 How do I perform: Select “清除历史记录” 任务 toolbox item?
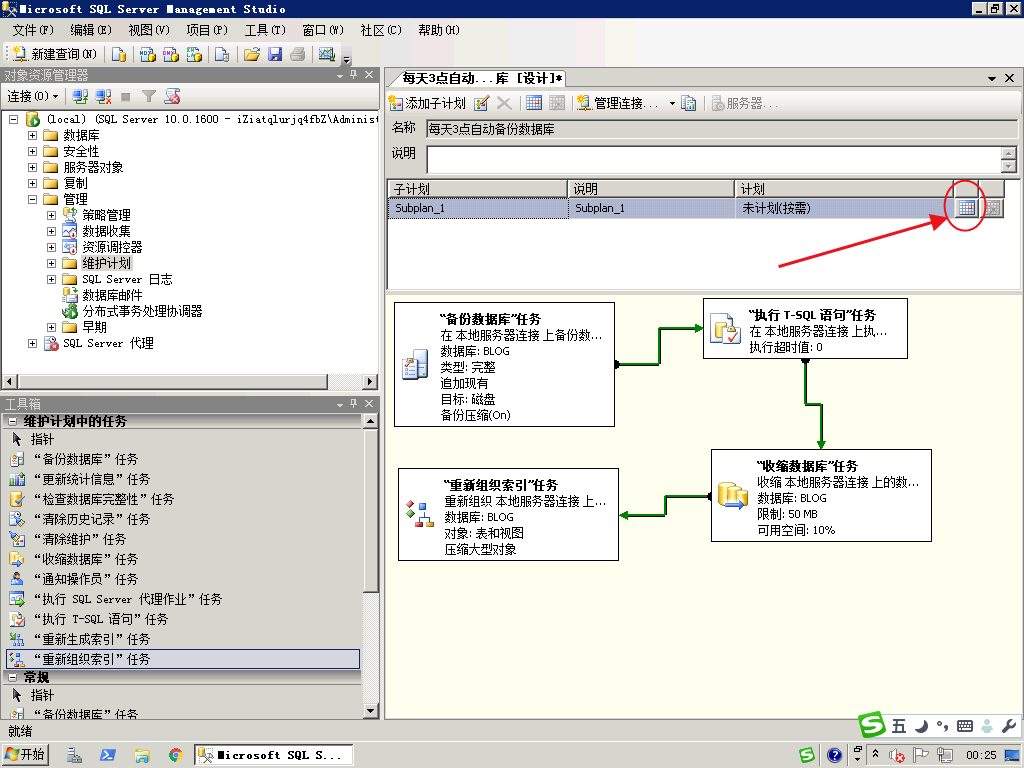(x=183, y=519)
